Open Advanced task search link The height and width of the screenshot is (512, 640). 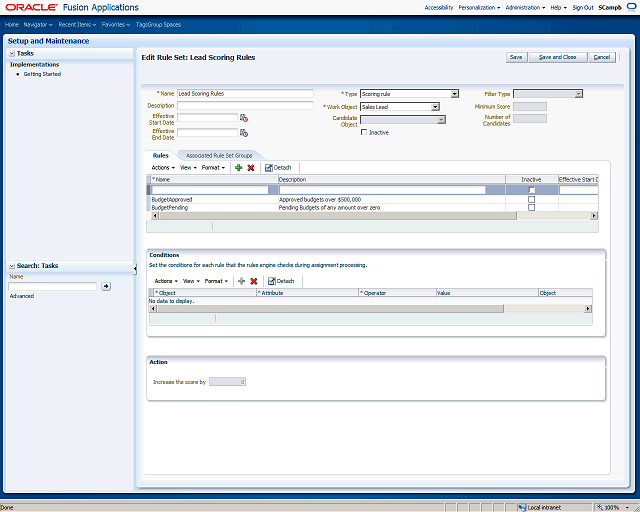point(22,296)
